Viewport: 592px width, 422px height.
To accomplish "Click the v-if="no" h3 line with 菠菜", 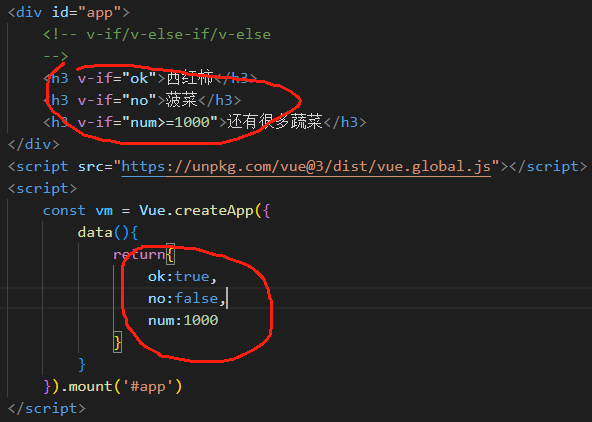I will 142,100.
